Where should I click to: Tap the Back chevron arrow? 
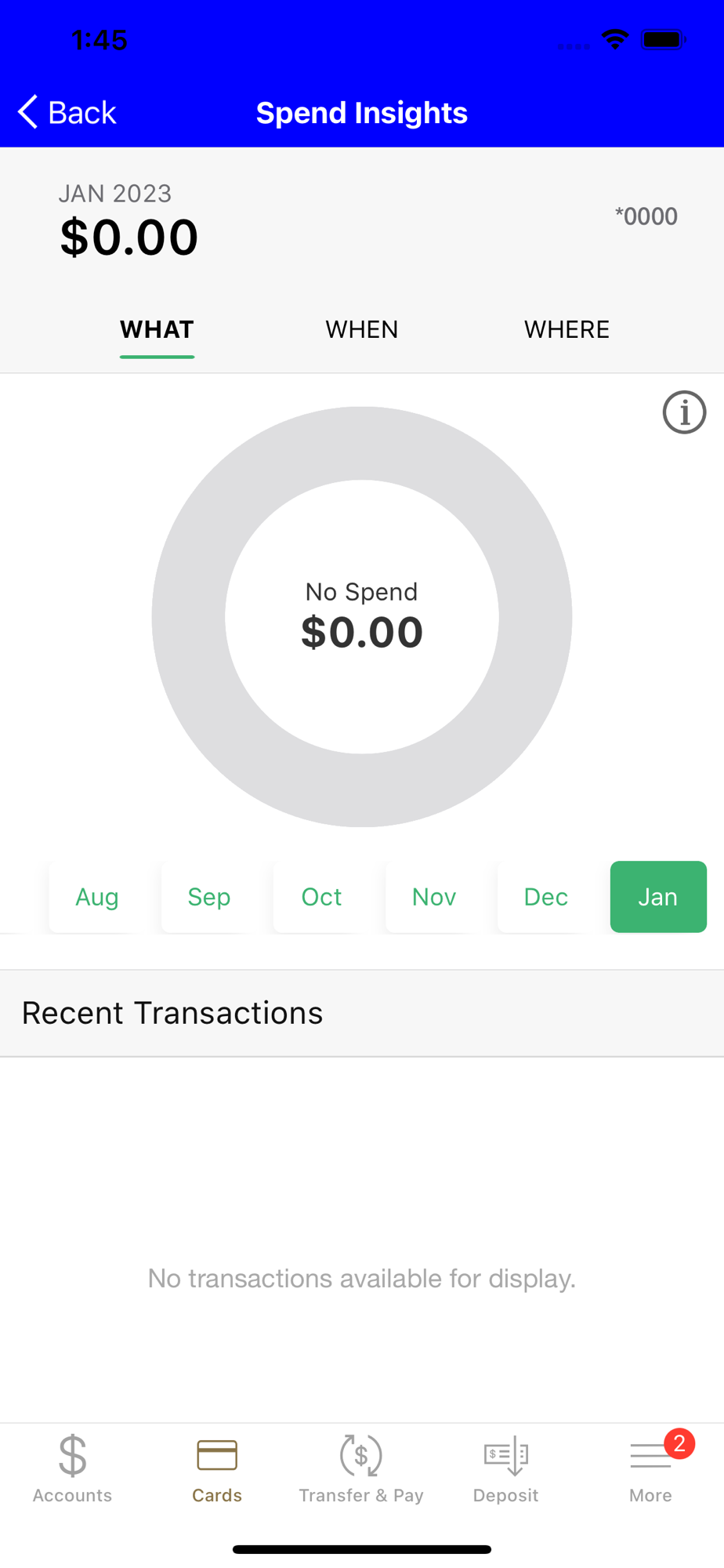(28, 112)
